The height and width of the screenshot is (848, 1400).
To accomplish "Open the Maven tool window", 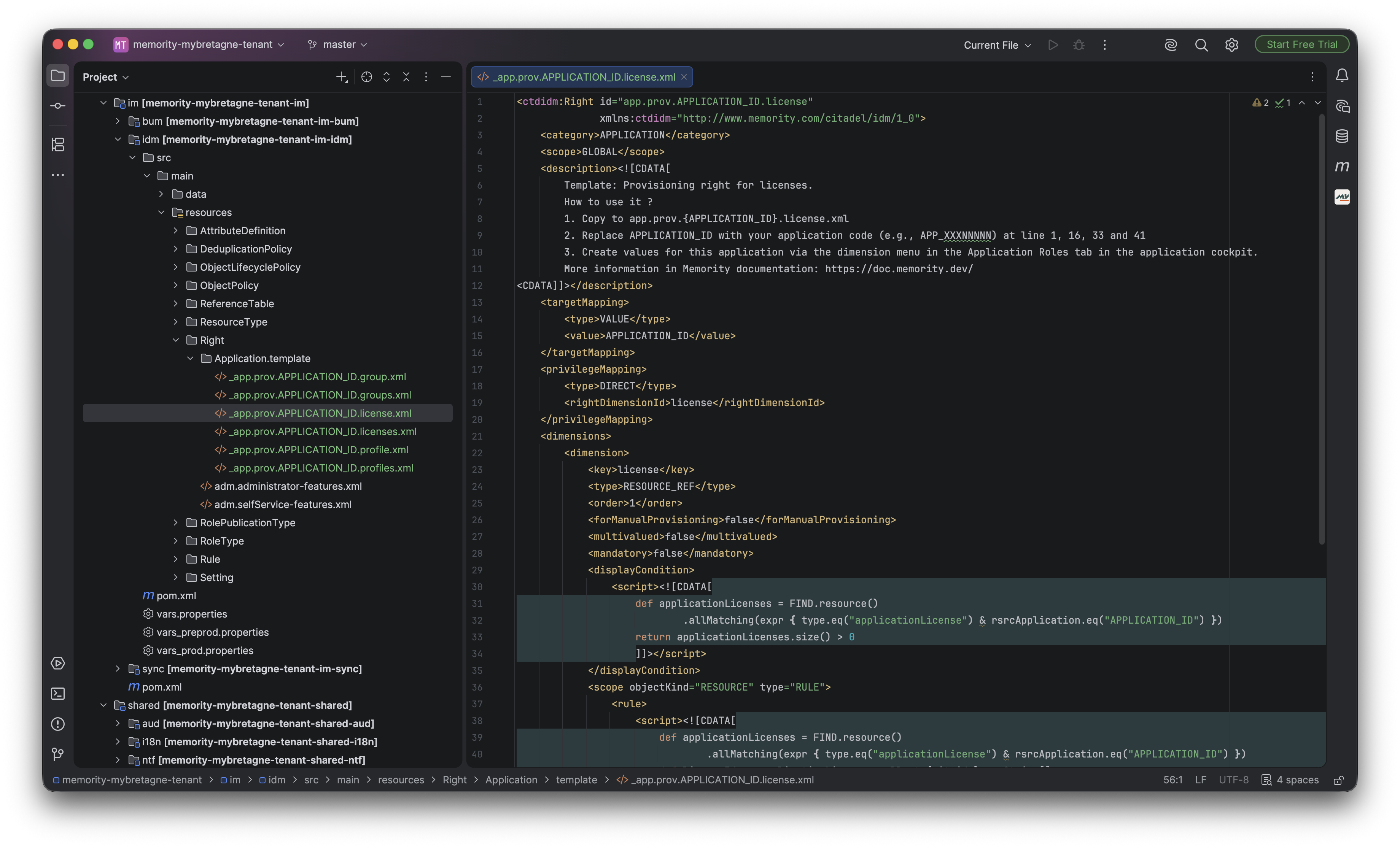I will (x=1341, y=167).
